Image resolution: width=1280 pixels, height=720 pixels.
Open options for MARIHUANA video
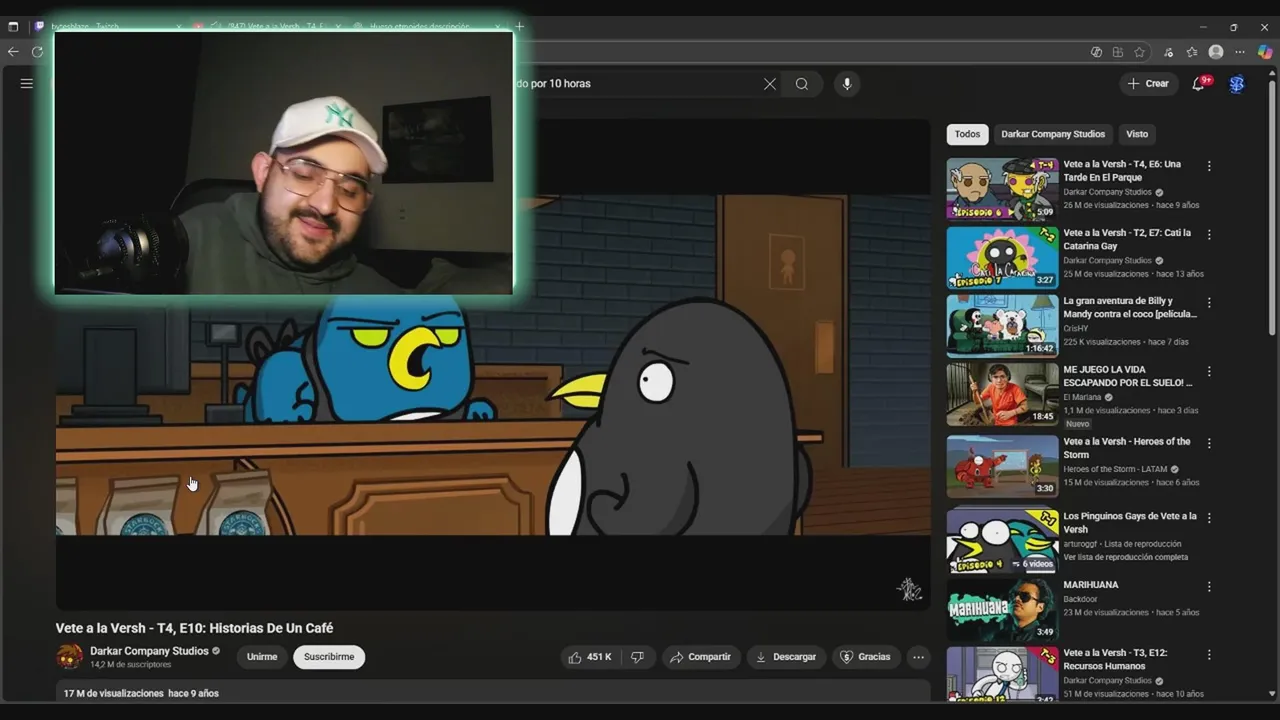1209,587
